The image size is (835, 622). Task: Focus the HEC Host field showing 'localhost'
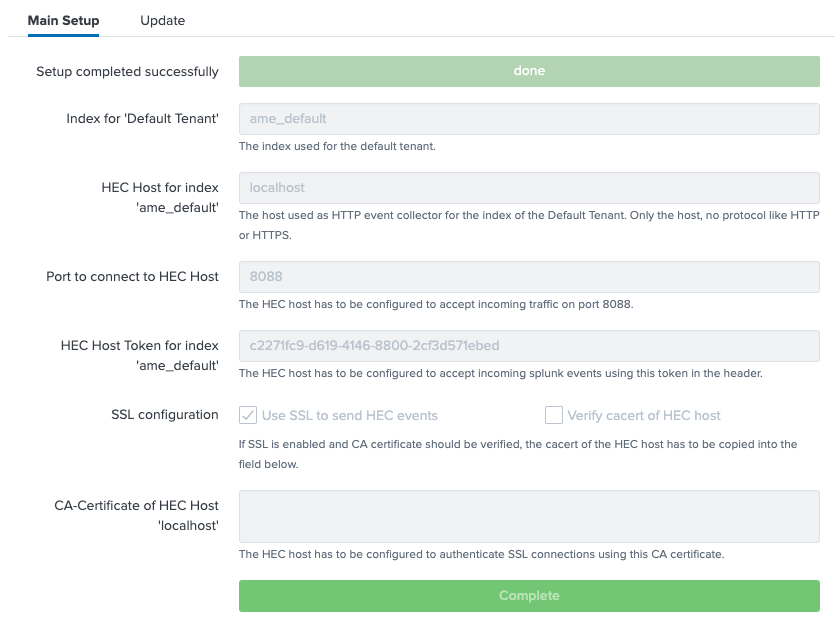click(529, 187)
